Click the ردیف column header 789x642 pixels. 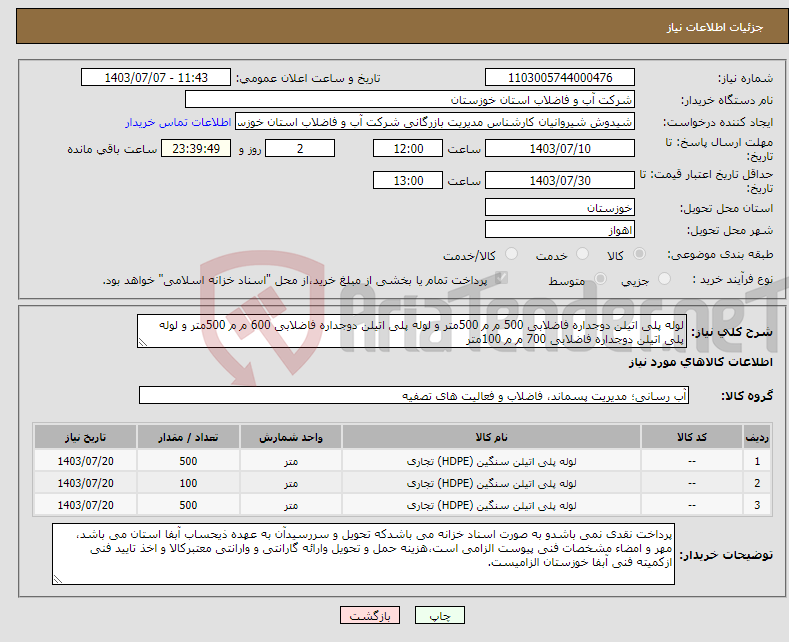point(757,437)
